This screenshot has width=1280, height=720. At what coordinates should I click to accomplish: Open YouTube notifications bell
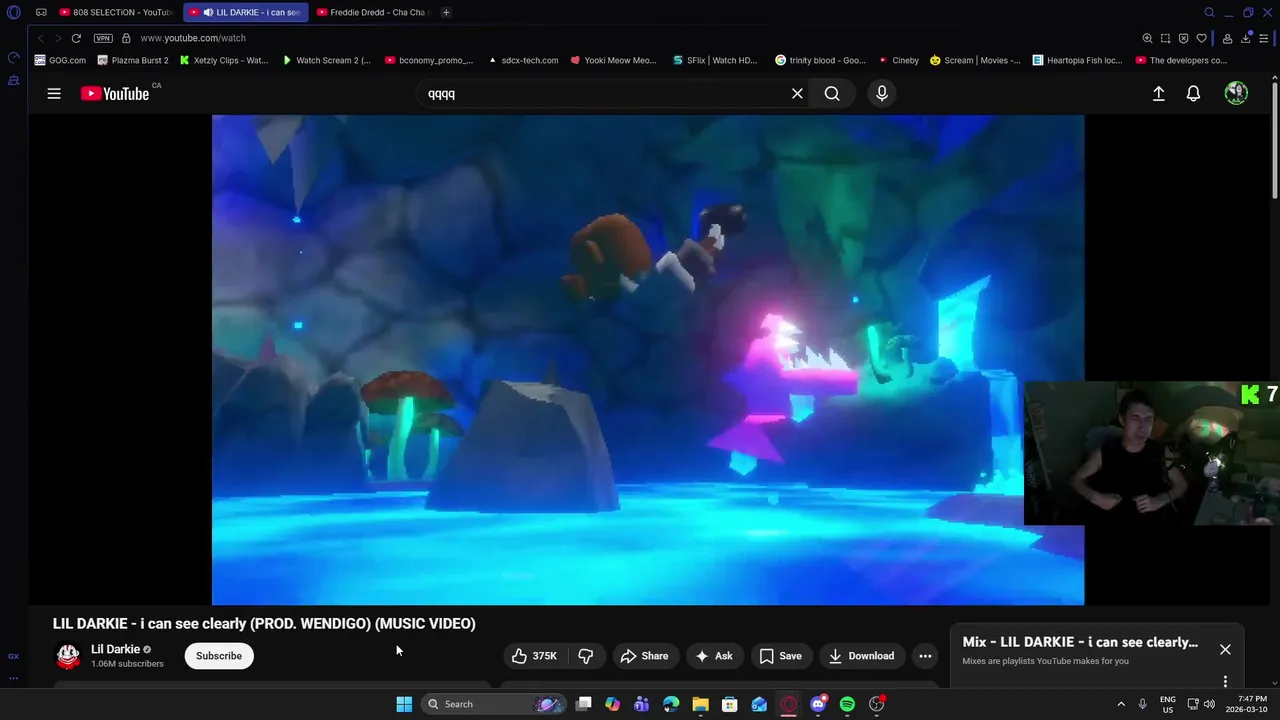[x=1193, y=93]
